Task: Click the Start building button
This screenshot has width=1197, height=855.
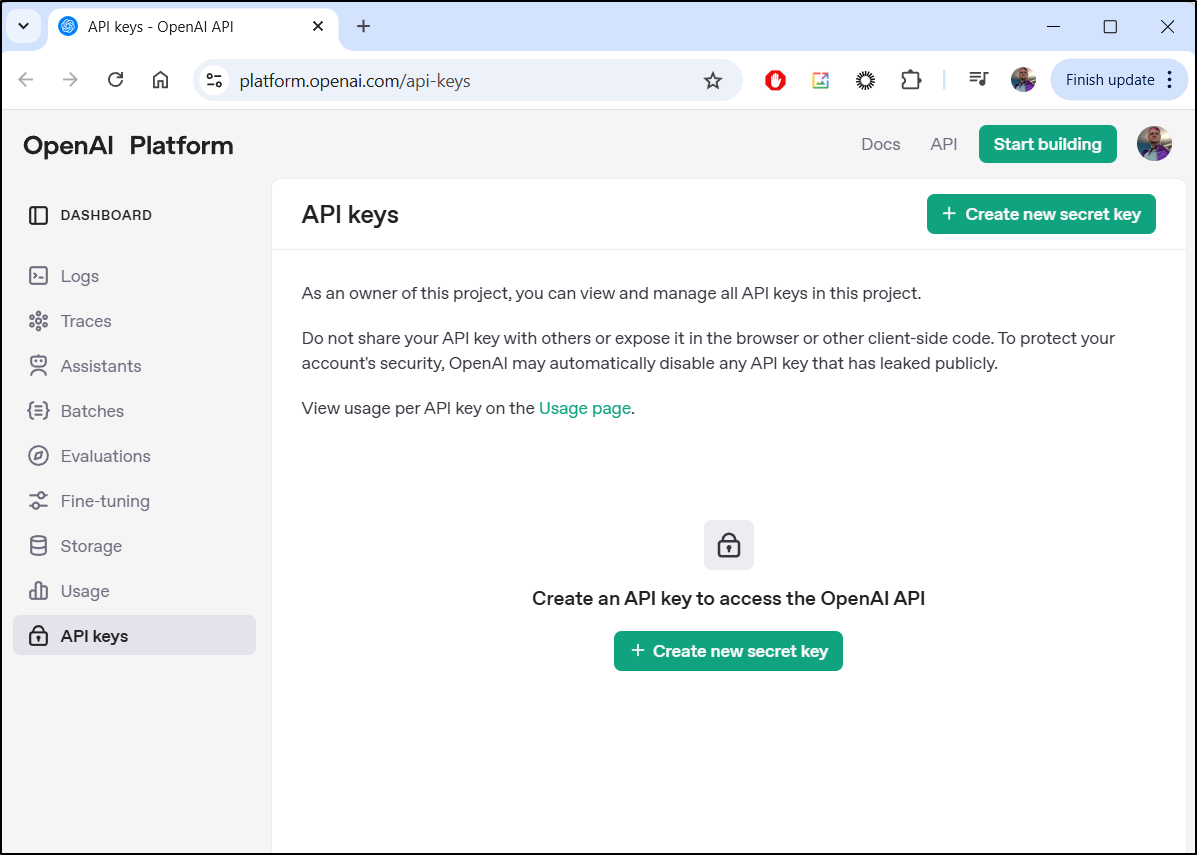Action: [x=1047, y=144]
